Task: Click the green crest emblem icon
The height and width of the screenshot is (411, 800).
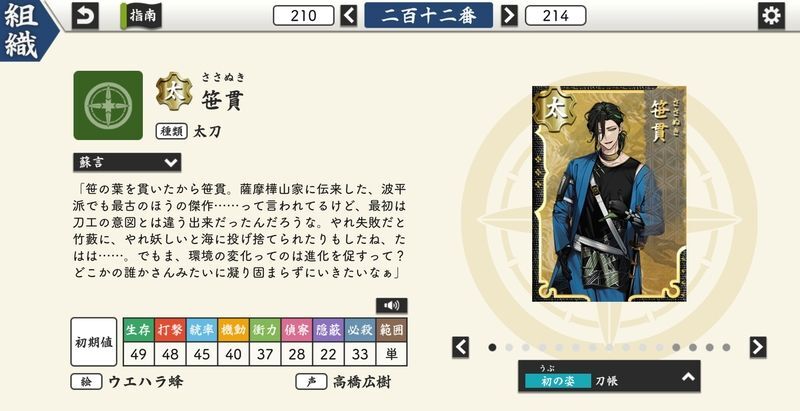Action: [x=108, y=105]
